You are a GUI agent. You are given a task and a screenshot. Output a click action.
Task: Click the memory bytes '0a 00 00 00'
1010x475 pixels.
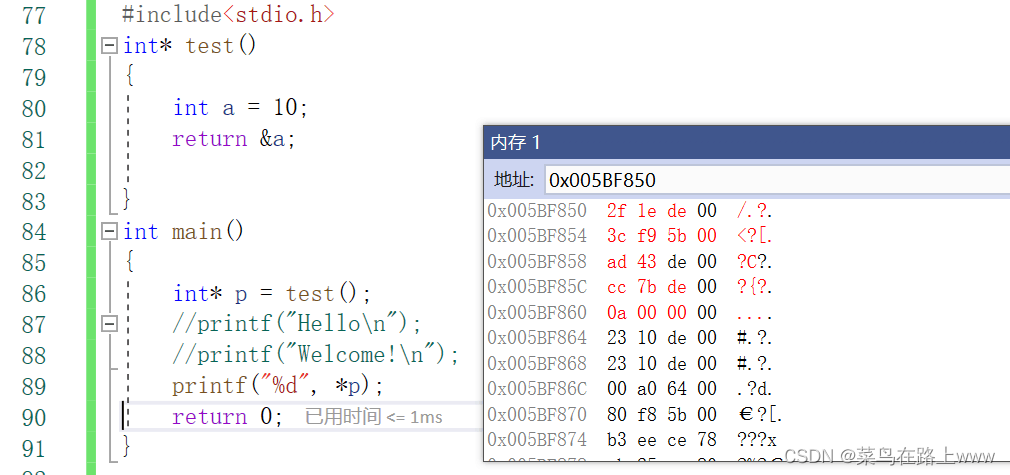[662, 312]
